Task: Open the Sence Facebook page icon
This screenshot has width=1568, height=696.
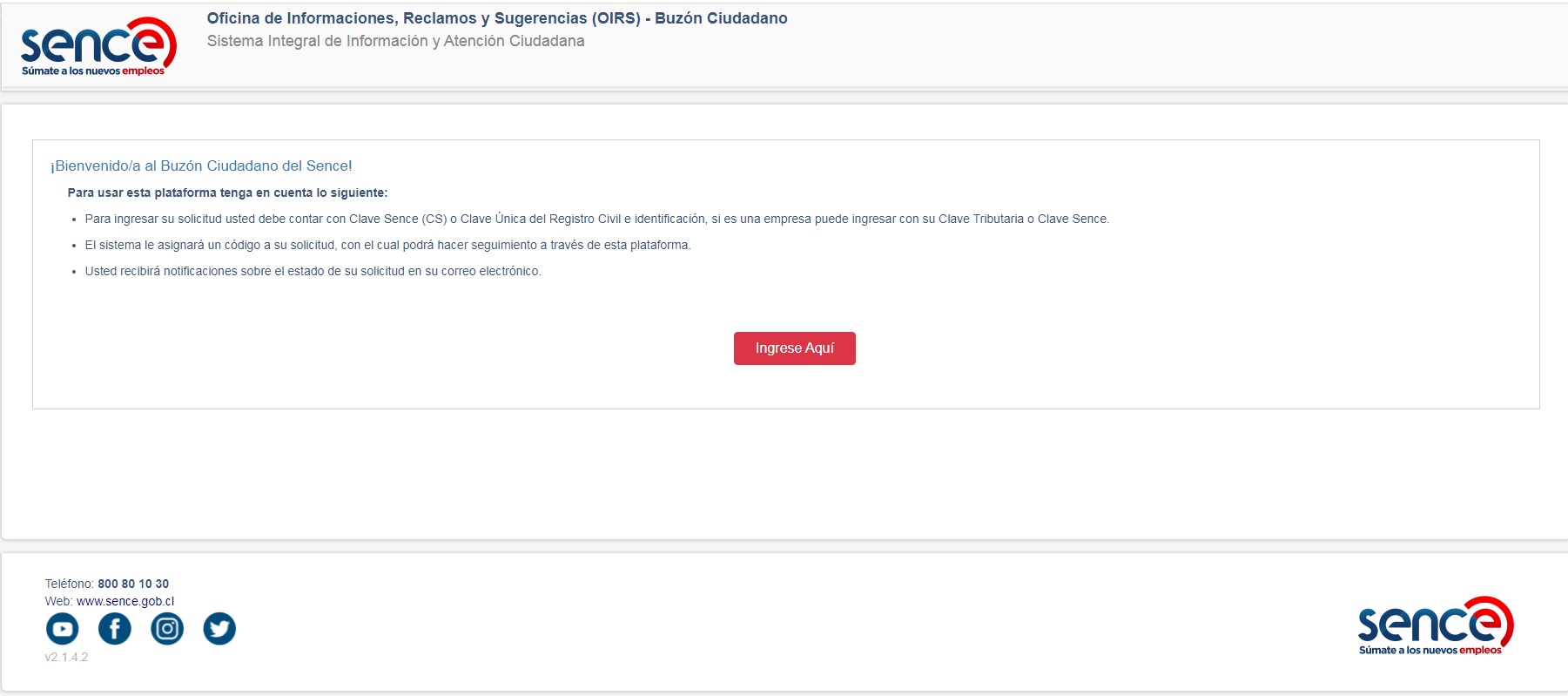Action: tap(114, 628)
